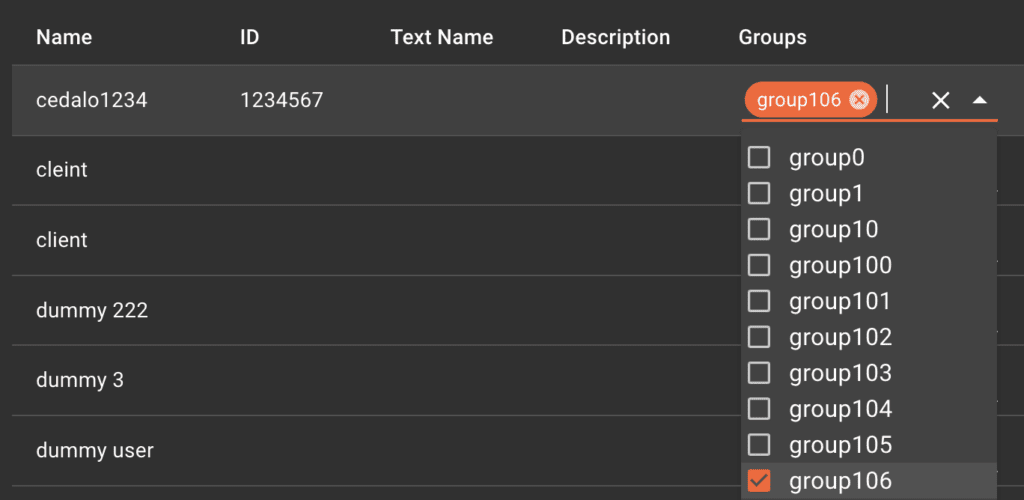
Task: Click the Name column header
Action: tap(64, 37)
